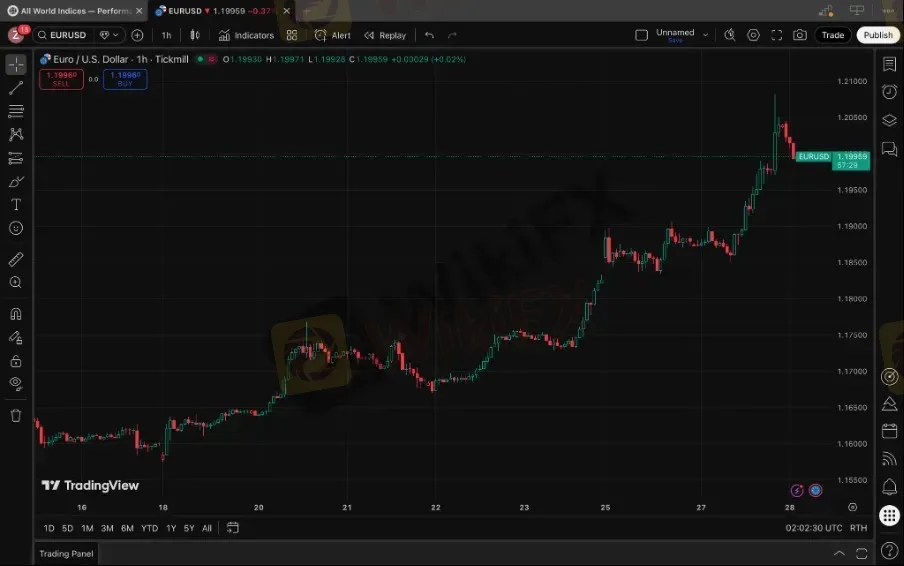Set the date range to 5D
Screen dimensions: 904x566
point(67,528)
